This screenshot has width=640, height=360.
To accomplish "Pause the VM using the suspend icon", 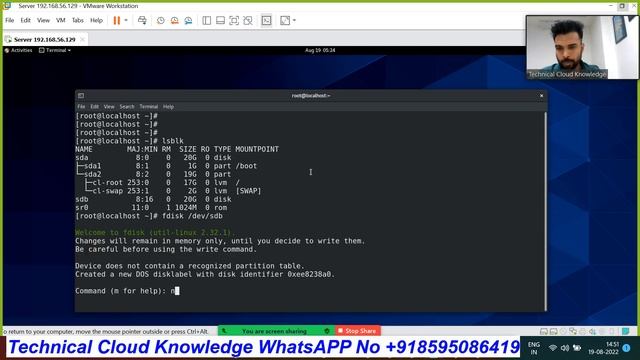I will click(x=117, y=20).
